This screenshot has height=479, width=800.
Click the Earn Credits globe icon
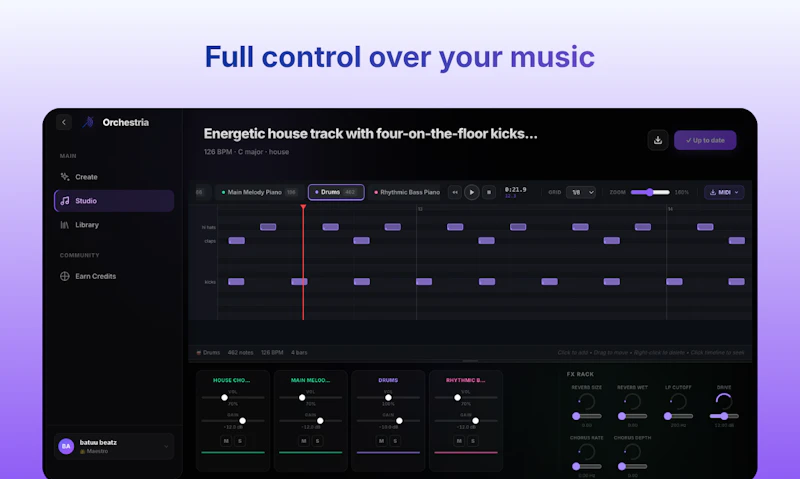[x=65, y=276]
